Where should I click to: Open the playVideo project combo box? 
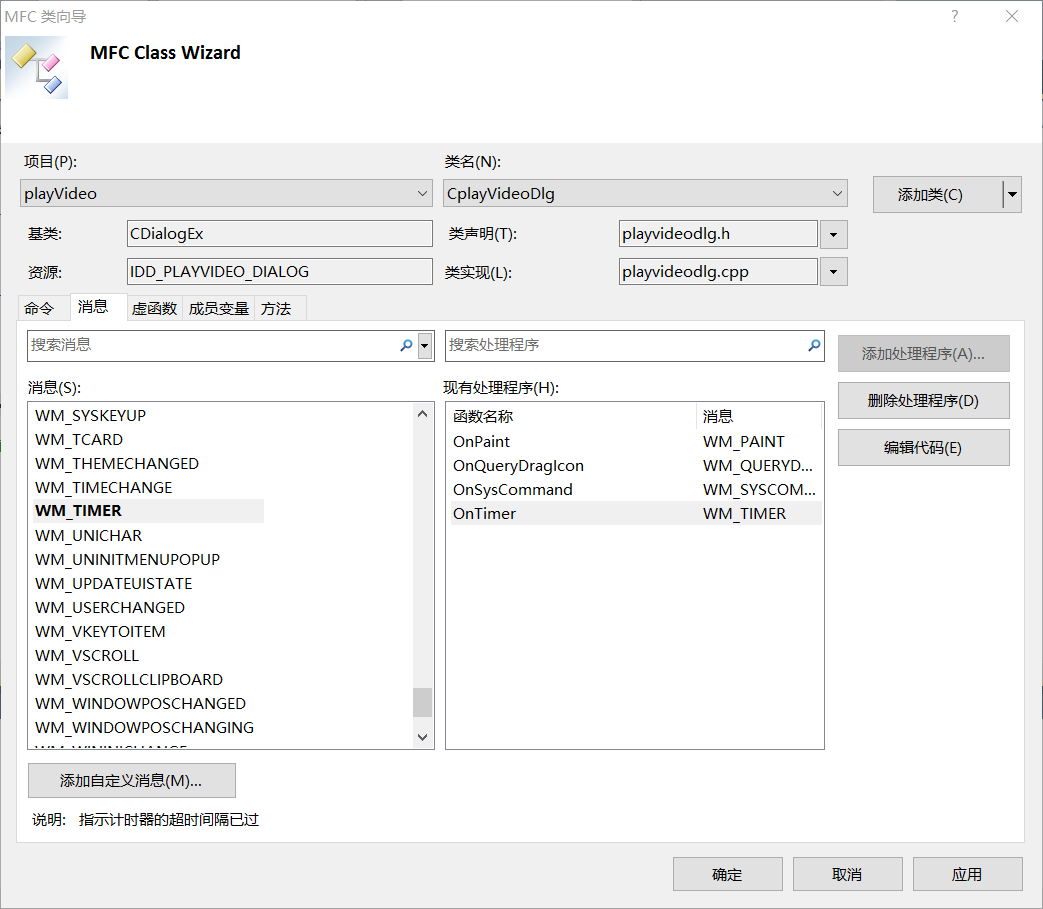coord(421,193)
